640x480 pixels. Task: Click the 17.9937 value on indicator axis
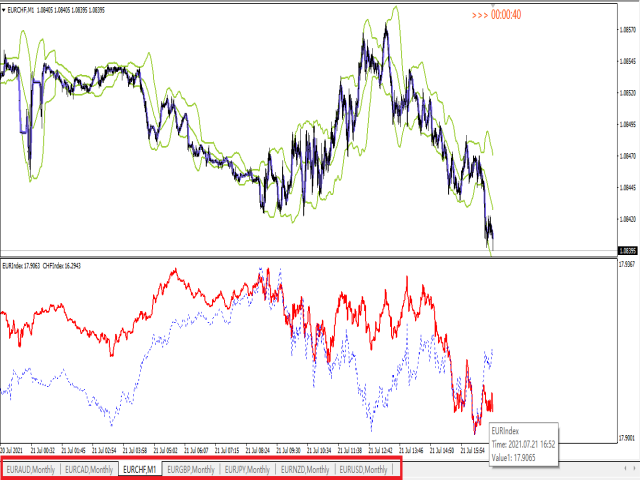(629, 265)
